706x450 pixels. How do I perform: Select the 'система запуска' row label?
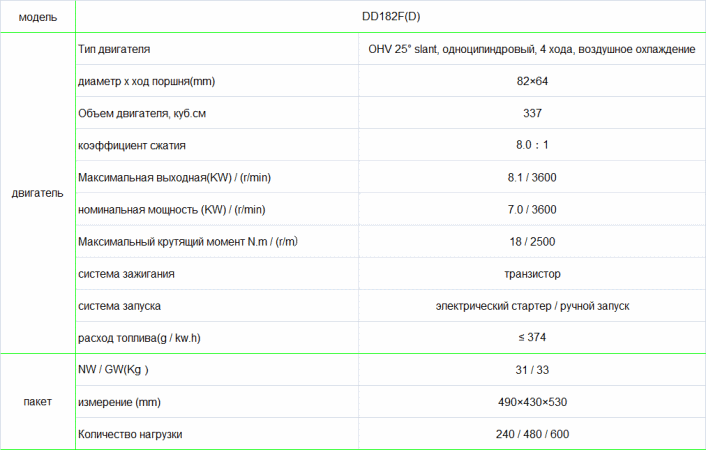120,305
